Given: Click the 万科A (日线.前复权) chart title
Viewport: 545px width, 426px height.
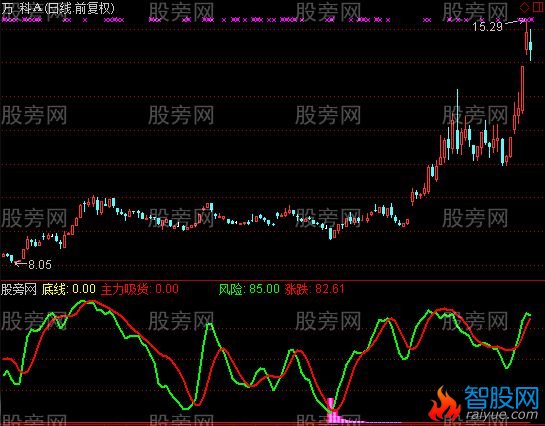Looking at the screenshot, I should coord(58,8).
